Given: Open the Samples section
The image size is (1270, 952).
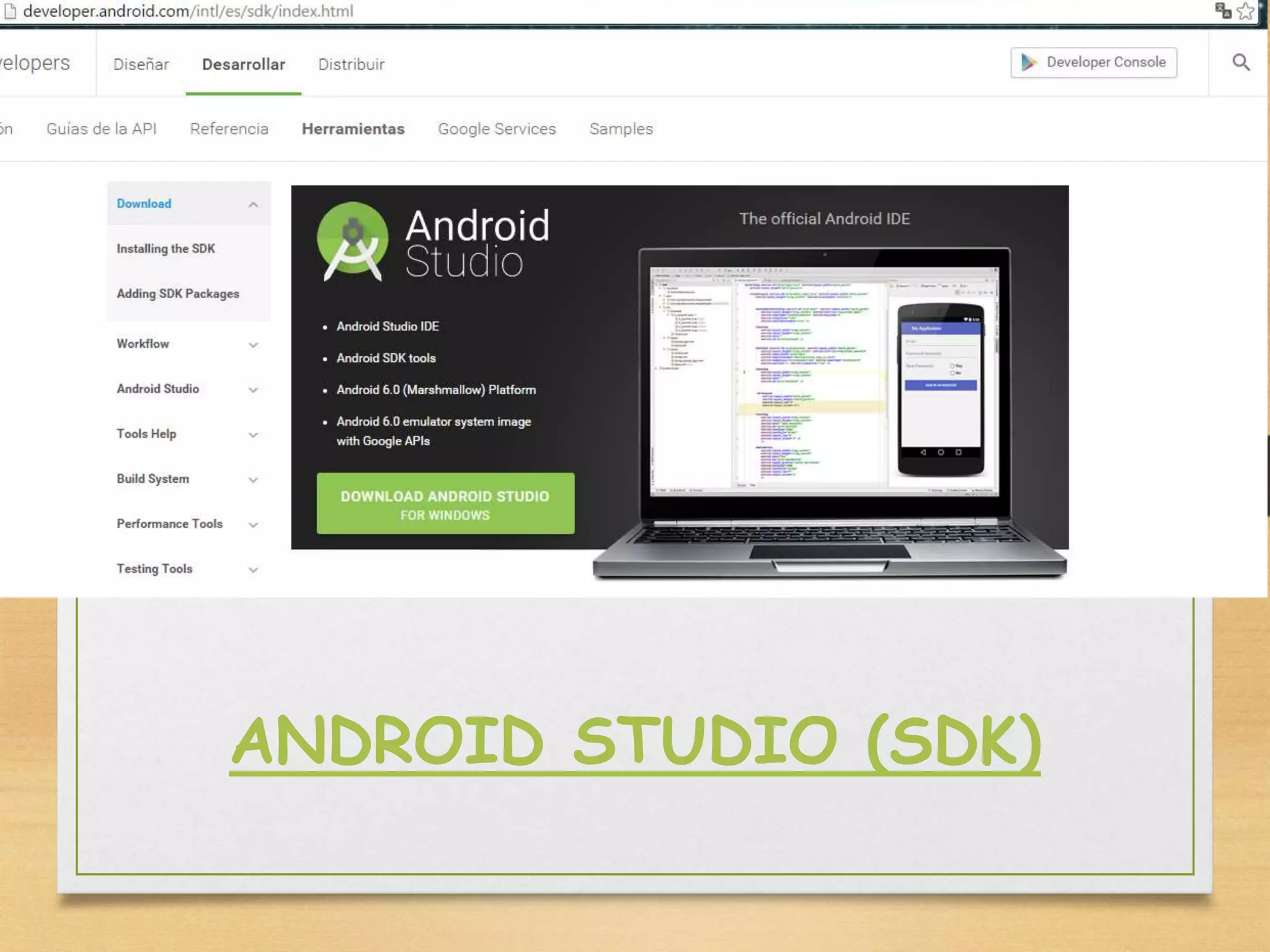Looking at the screenshot, I should click(x=621, y=128).
